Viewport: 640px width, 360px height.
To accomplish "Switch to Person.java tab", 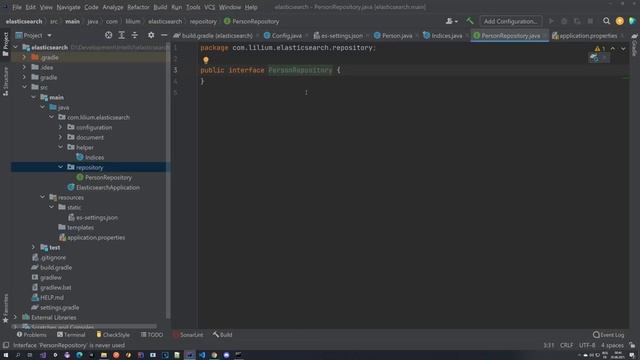I will [x=393, y=36].
